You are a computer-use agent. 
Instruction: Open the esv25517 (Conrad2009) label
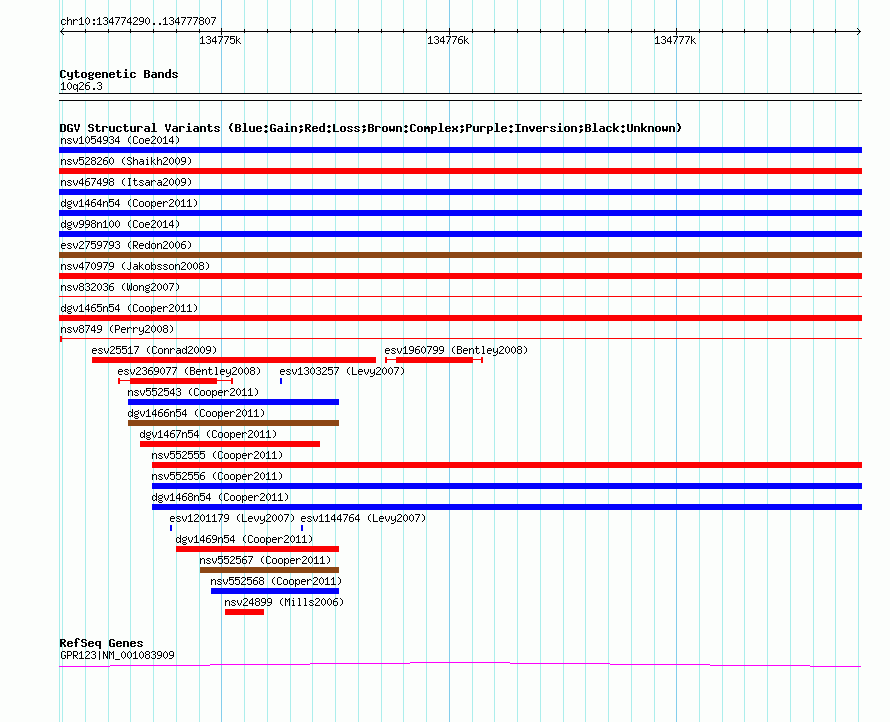click(154, 350)
